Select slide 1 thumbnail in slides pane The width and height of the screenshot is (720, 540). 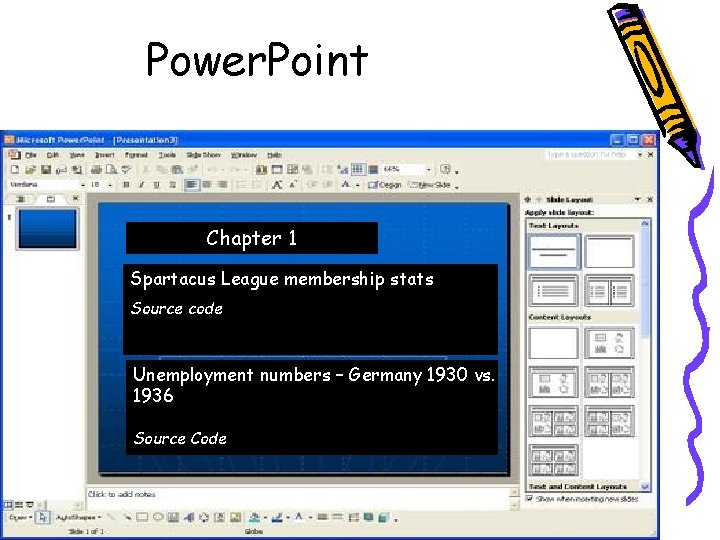[47, 229]
